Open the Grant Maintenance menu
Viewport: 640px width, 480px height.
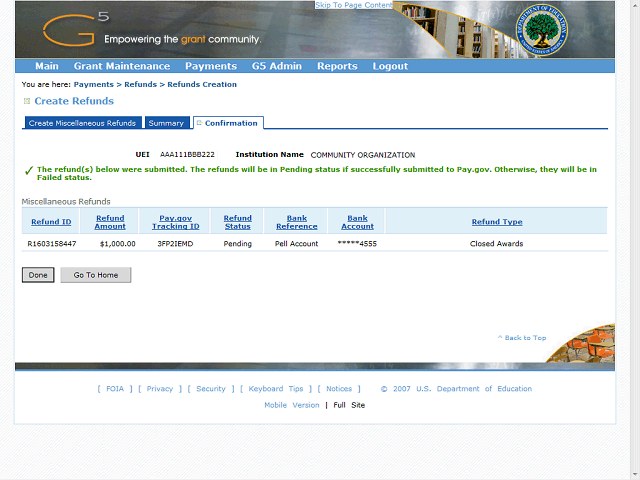122,66
